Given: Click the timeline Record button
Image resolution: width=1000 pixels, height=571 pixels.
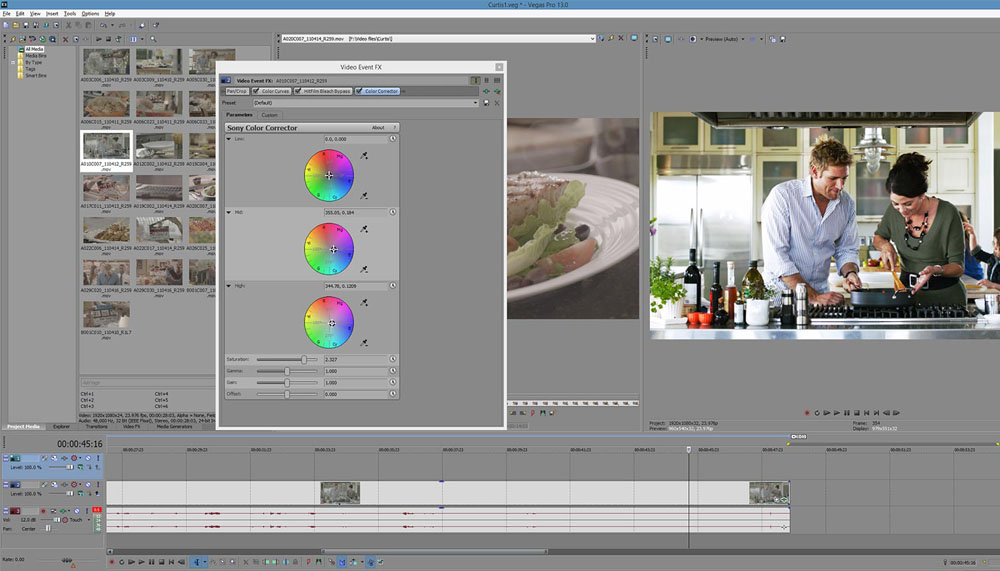Looking at the screenshot, I should point(111,562).
